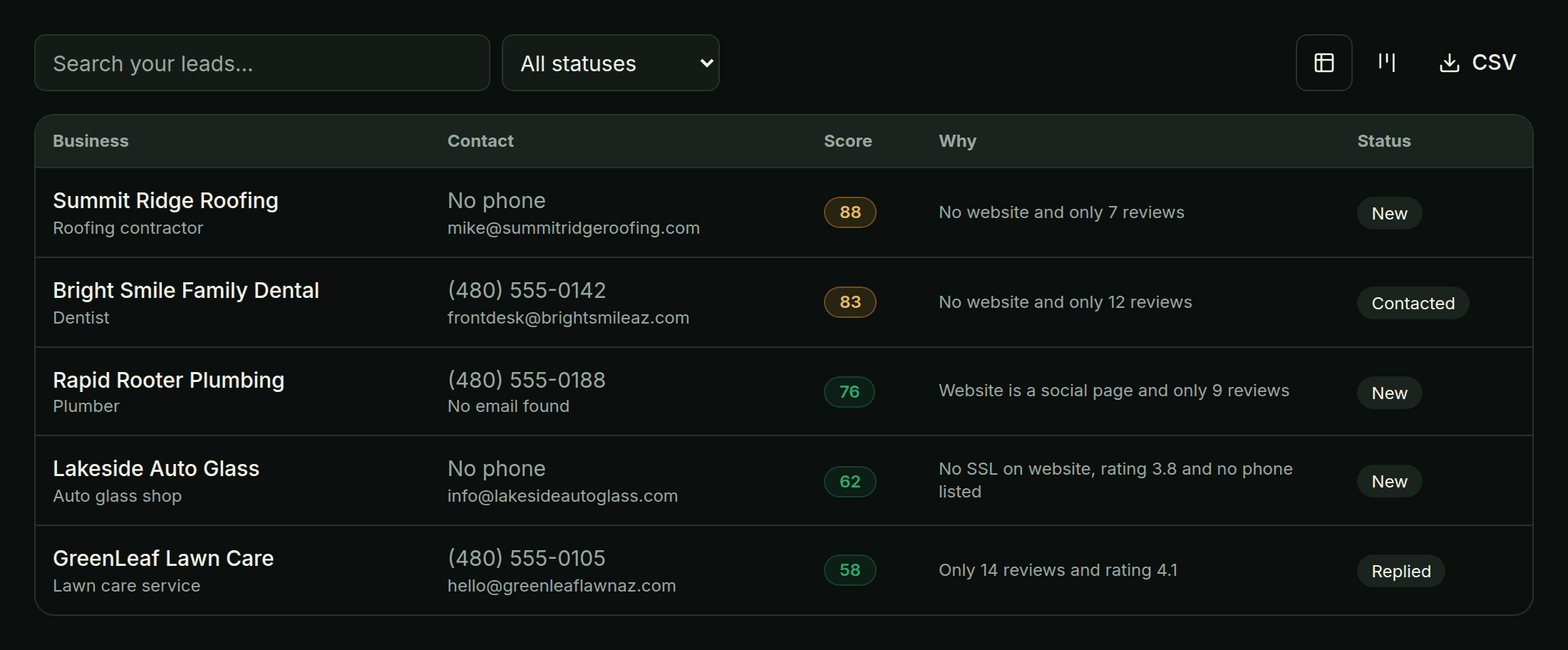1568x650 pixels.
Task: Click the score badge 76
Action: click(850, 392)
